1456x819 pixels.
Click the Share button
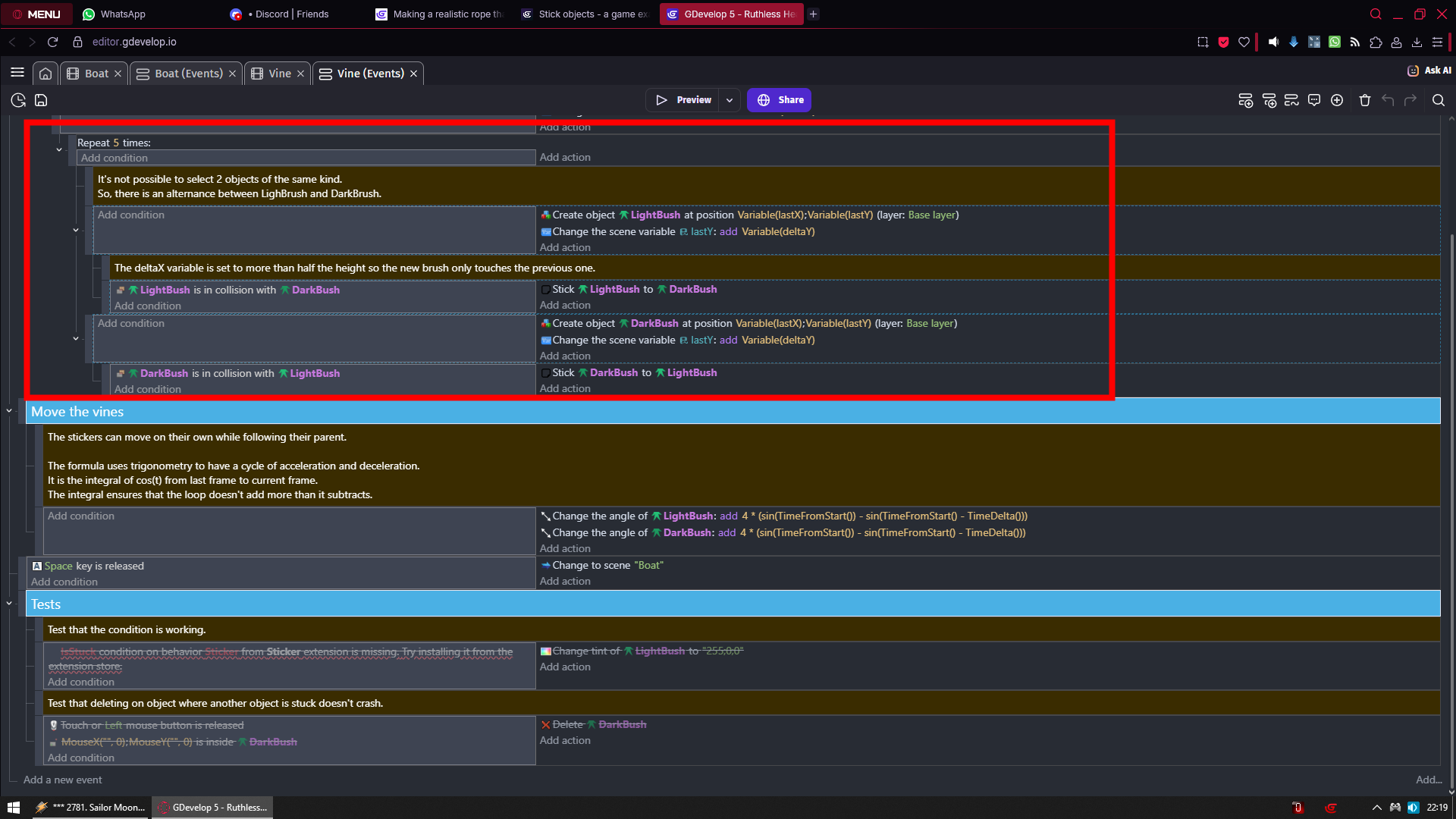tap(780, 100)
